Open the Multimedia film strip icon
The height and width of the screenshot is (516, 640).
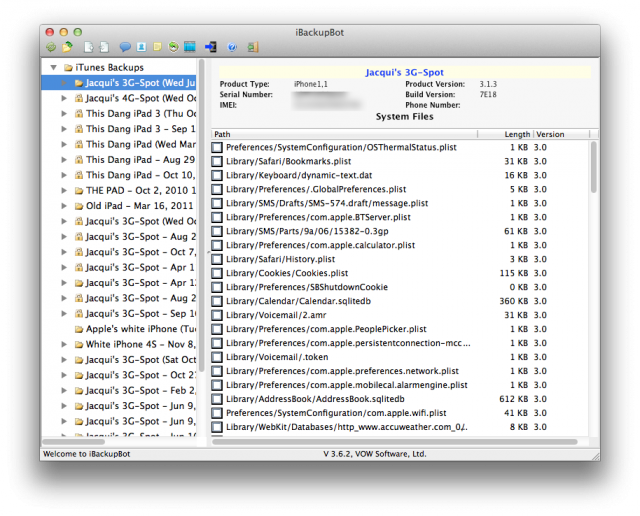[190, 47]
